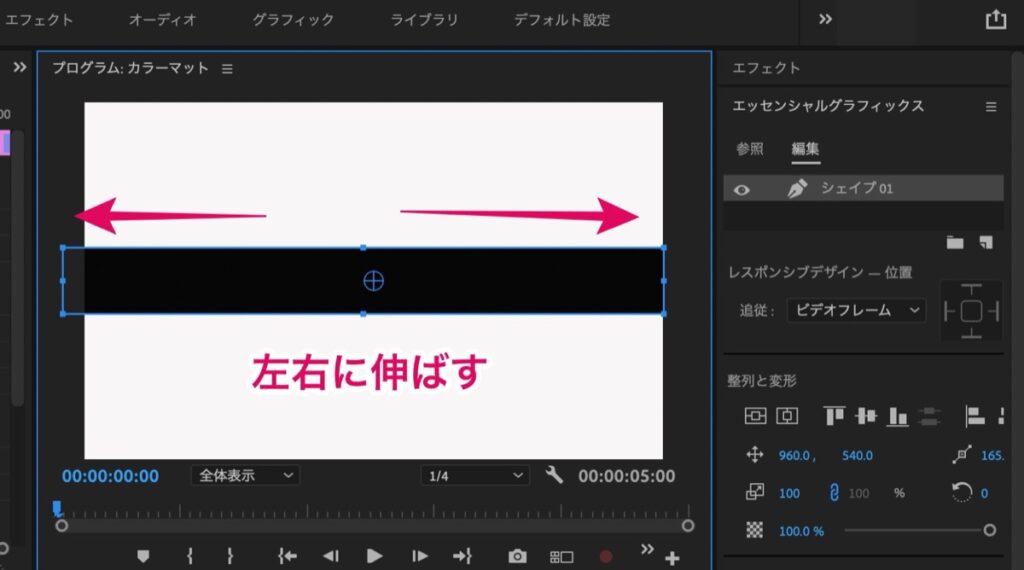The height and width of the screenshot is (570, 1024).
Task: Click horizontal center align icon
Action: point(787,416)
